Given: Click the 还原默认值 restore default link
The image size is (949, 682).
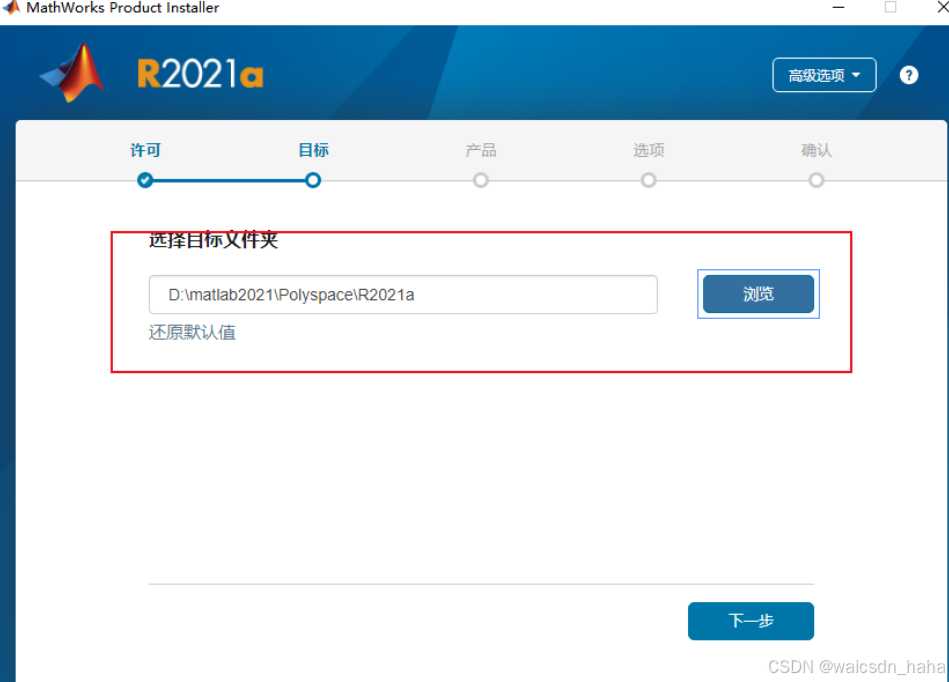Looking at the screenshot, I should (192, 332).
